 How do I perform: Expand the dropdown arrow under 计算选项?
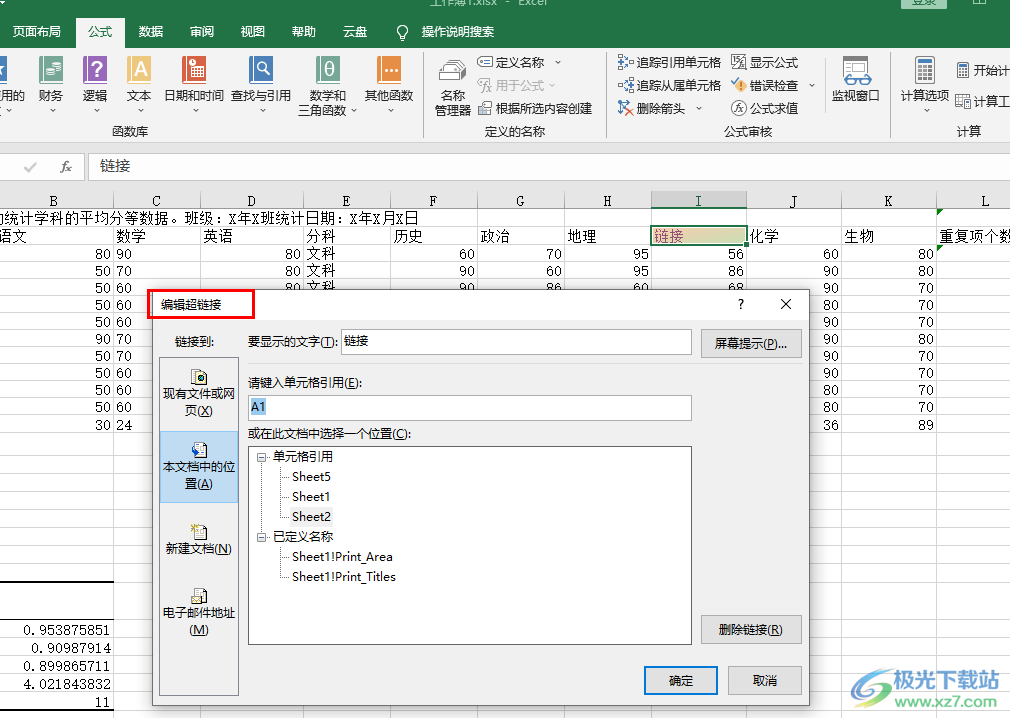coord(926,111)
